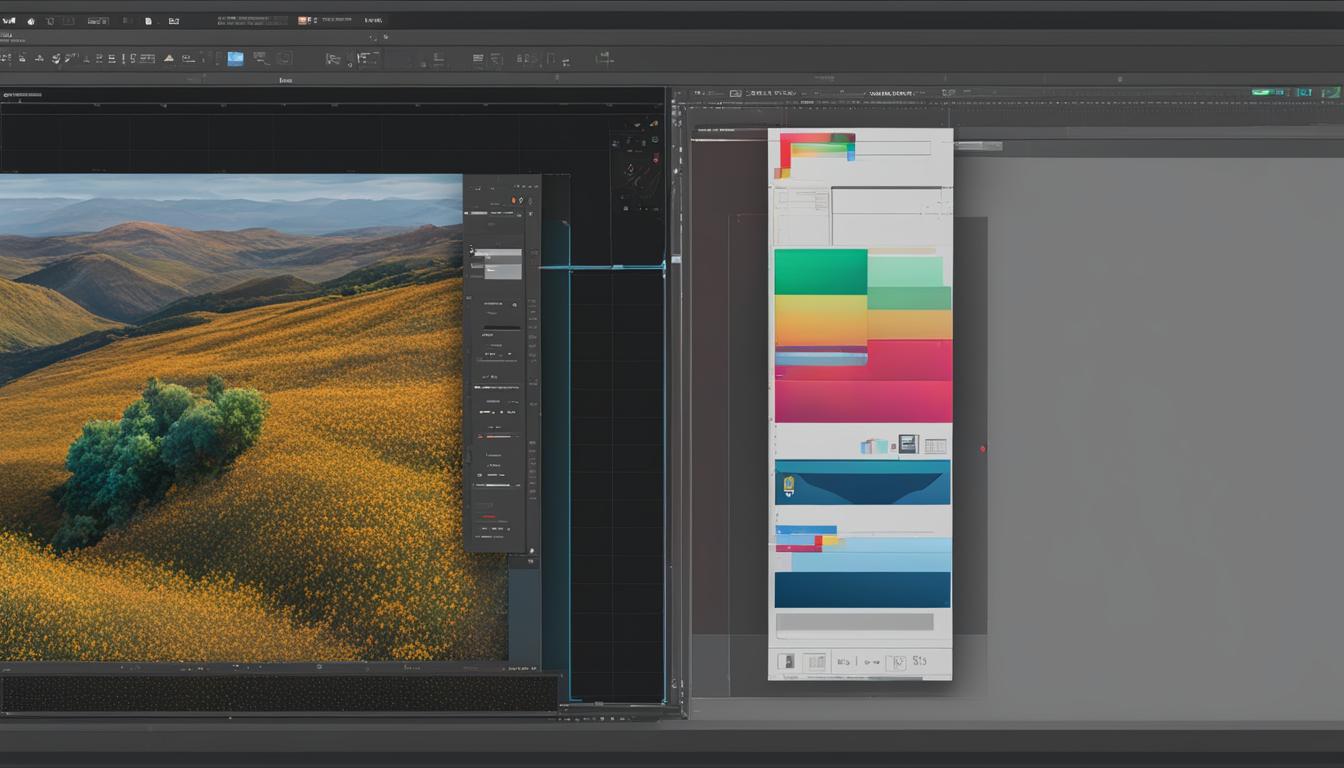The image size is (1344, 768).
Task: Open the blue image thumbnail icon in the toolbar
Action: click(236, 58)
